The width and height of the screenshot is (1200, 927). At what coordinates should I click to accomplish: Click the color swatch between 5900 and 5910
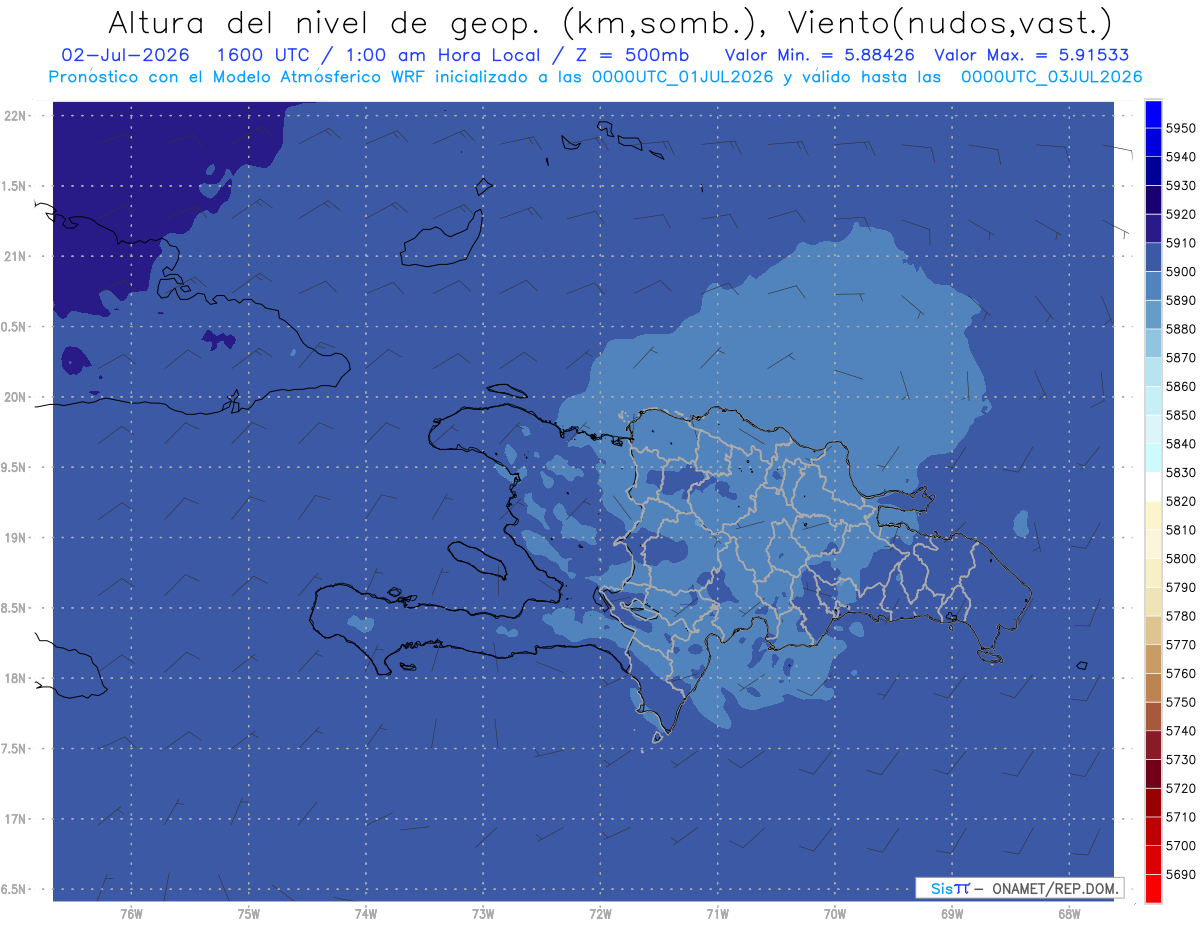1153,257
